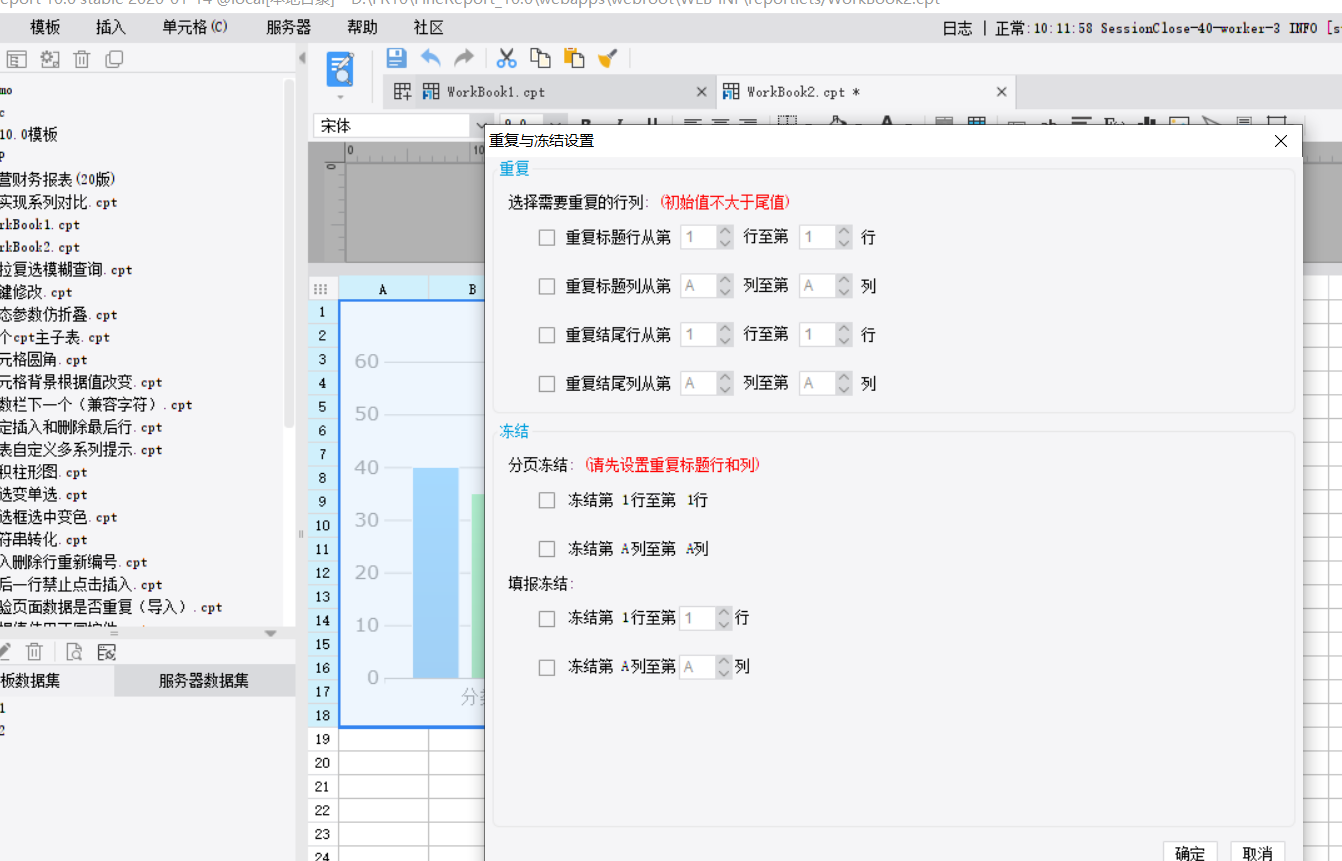Step 填报冻结 end row spinner
Image resolution: width=1342 pixels, height=861 pixels.
(x=724, y=618)
